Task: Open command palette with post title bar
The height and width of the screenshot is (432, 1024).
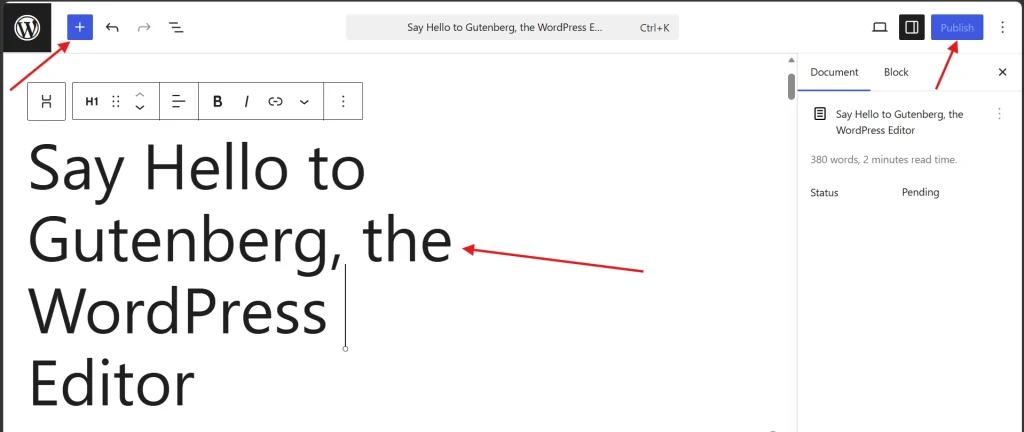Action: click(x=512, y=27)
